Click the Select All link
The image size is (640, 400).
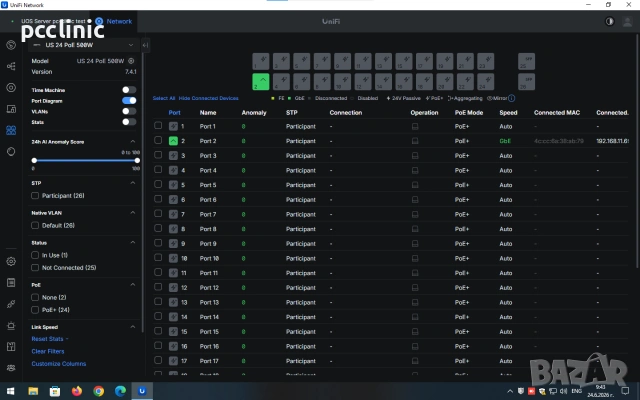(164, 98)
